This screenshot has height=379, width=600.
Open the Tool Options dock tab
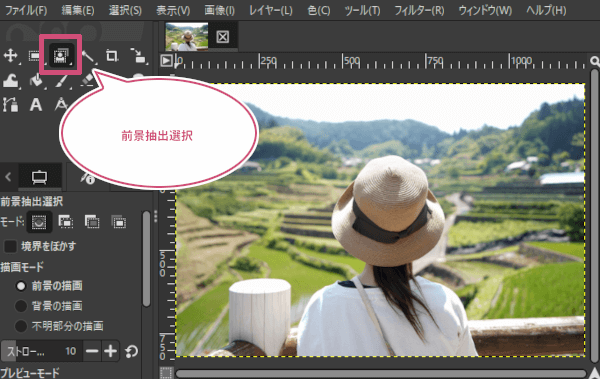coord(39,177)
